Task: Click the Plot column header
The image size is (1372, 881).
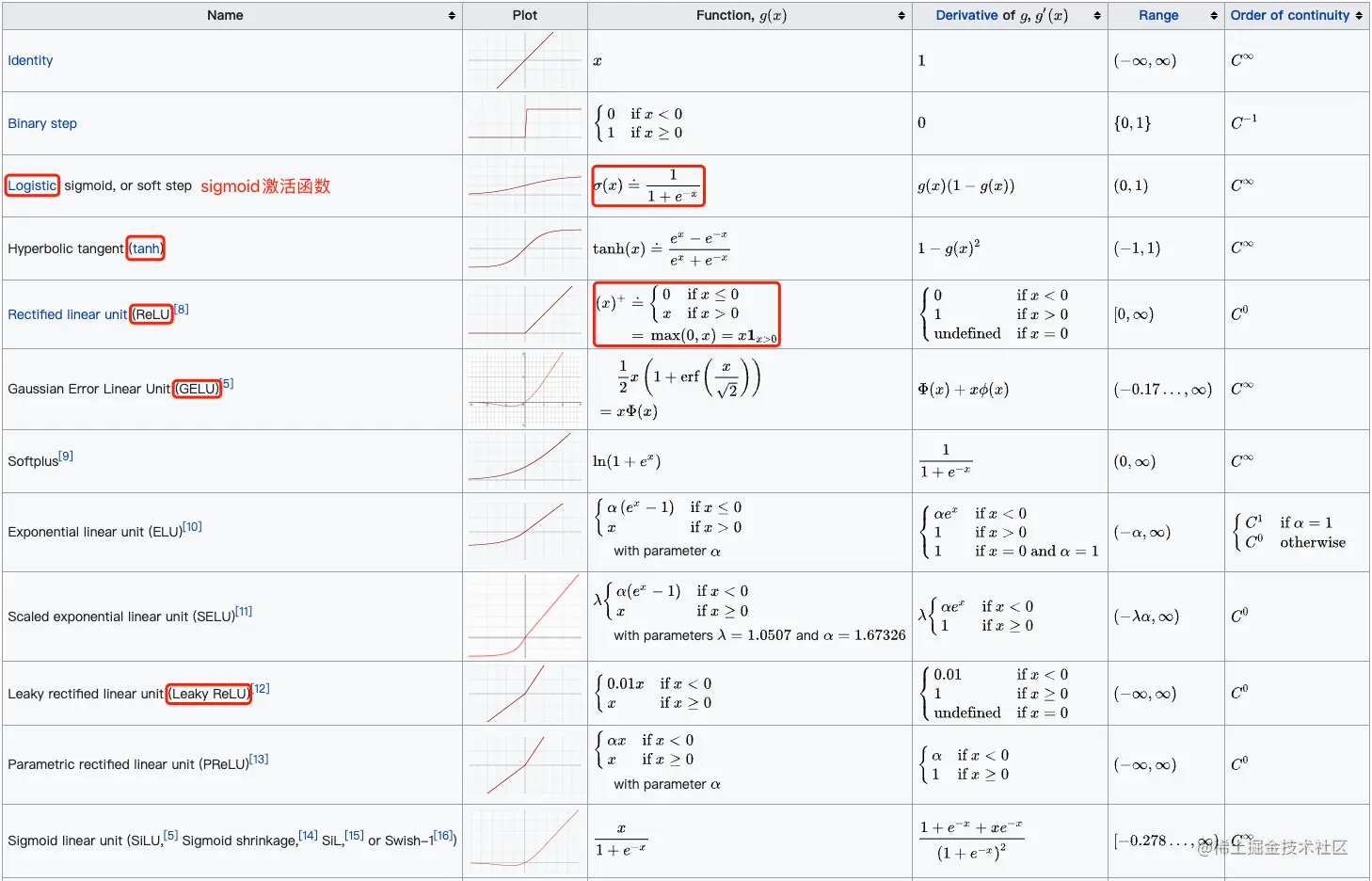Action: [x=525, y=15]
